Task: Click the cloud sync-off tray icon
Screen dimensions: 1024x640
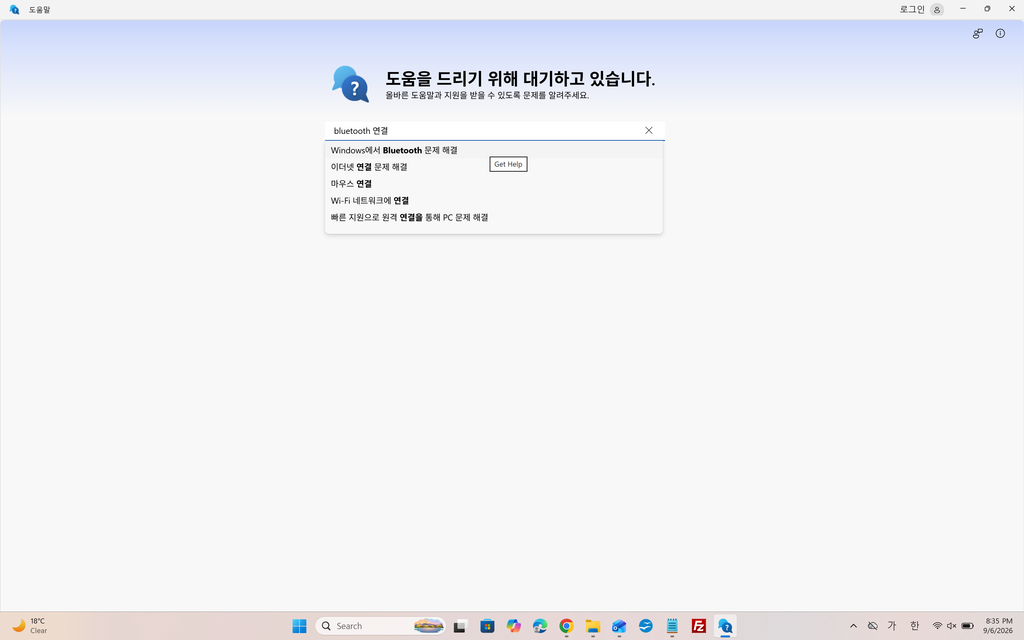Action: 872,626
